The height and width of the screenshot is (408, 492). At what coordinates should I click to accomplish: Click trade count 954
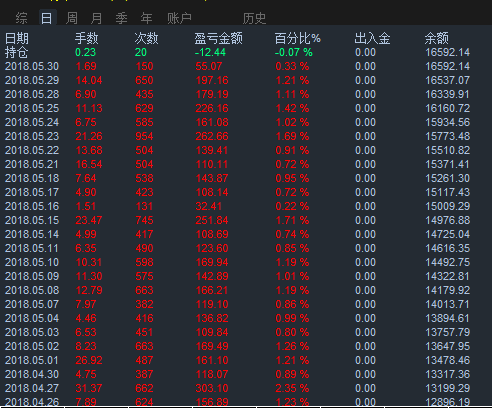pyautogui.click(x=144, y=136)
